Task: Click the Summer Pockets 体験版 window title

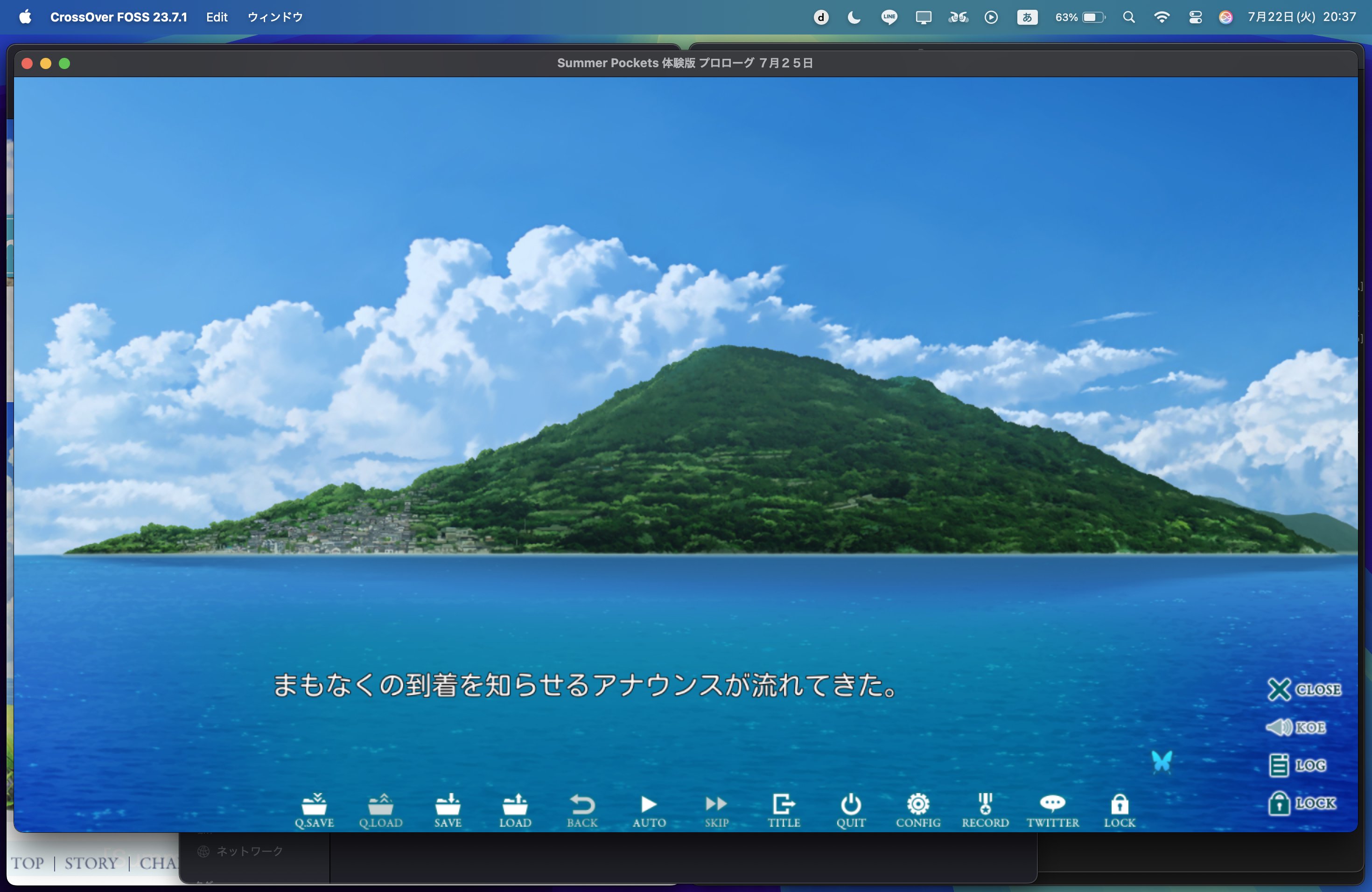Action: point(685,63)
